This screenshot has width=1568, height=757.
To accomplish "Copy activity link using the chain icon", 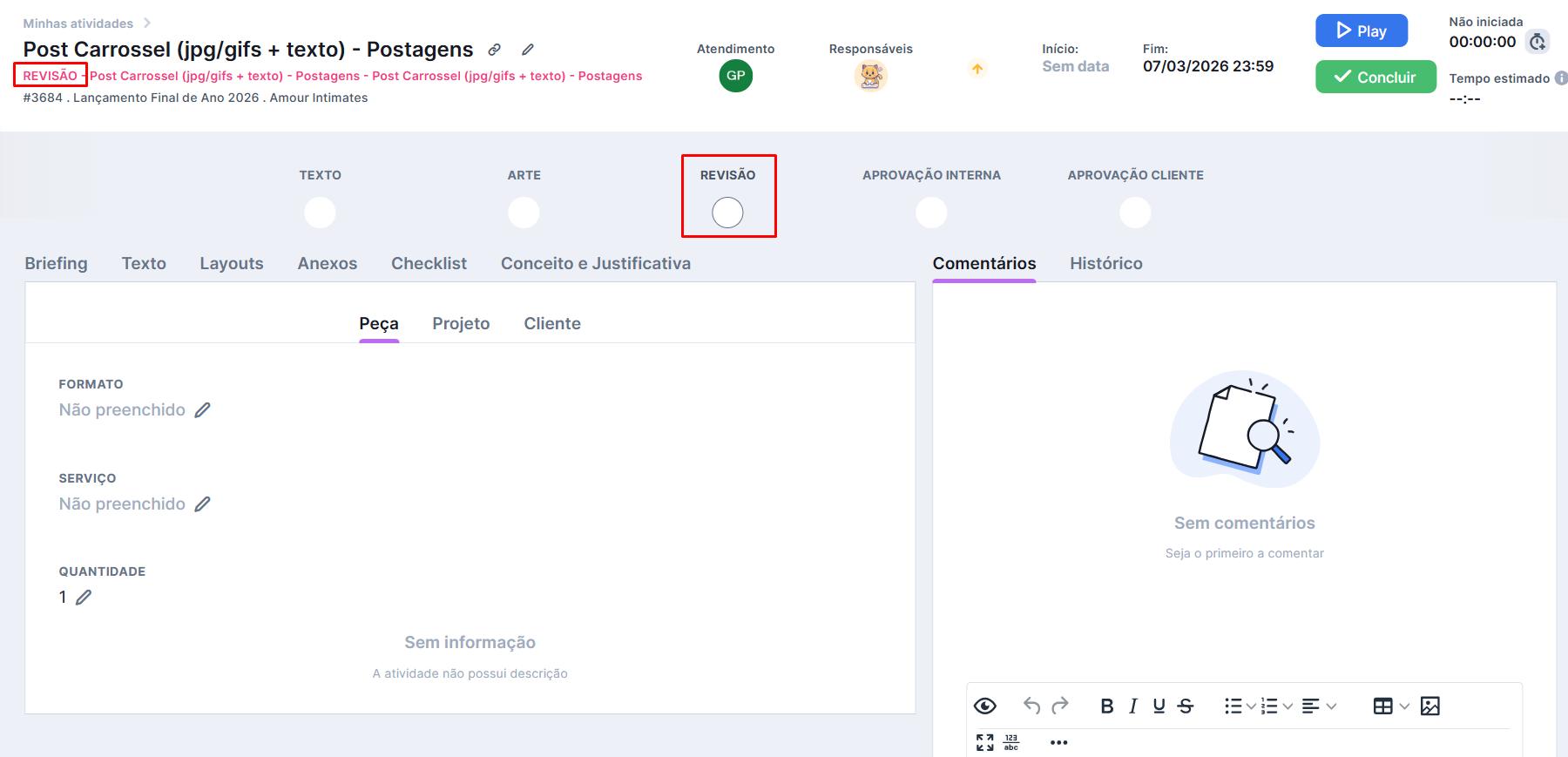I will click(494, 50).
